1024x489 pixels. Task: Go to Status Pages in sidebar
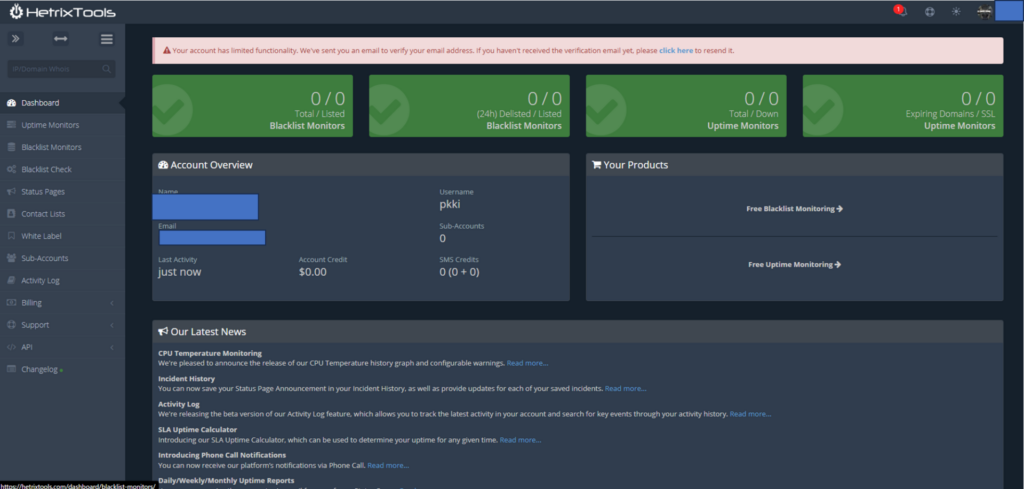point(43,191)
